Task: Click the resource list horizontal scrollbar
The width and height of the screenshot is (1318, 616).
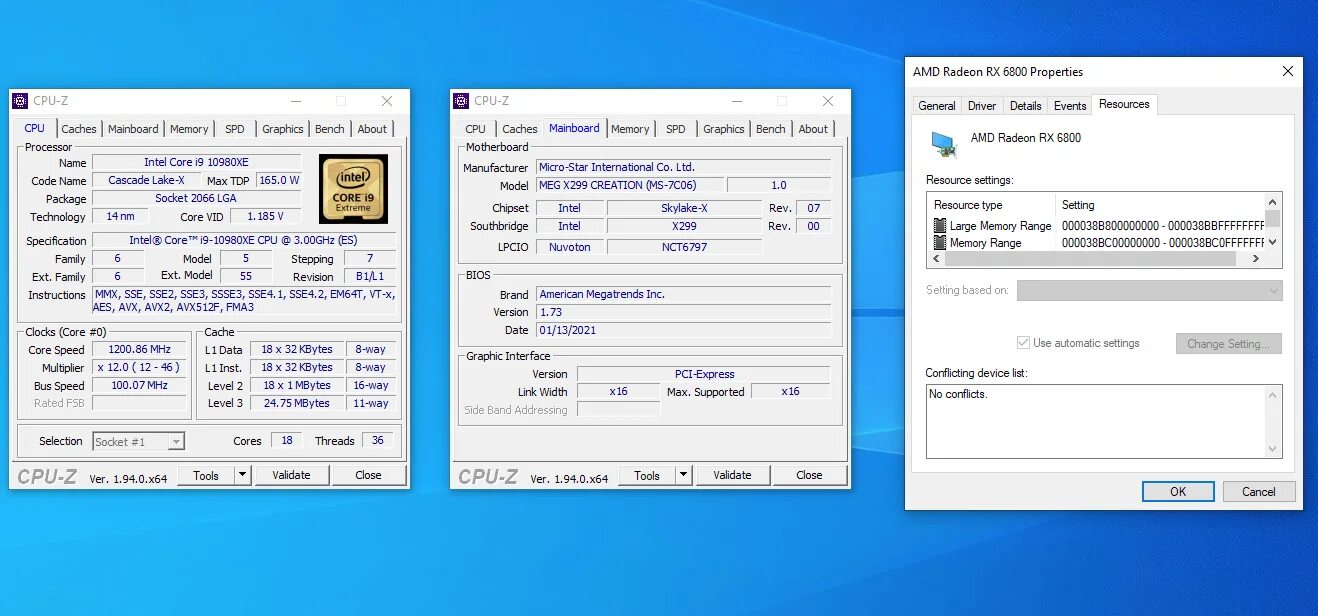Action: pyautogui.click(x=1096, y=259)
